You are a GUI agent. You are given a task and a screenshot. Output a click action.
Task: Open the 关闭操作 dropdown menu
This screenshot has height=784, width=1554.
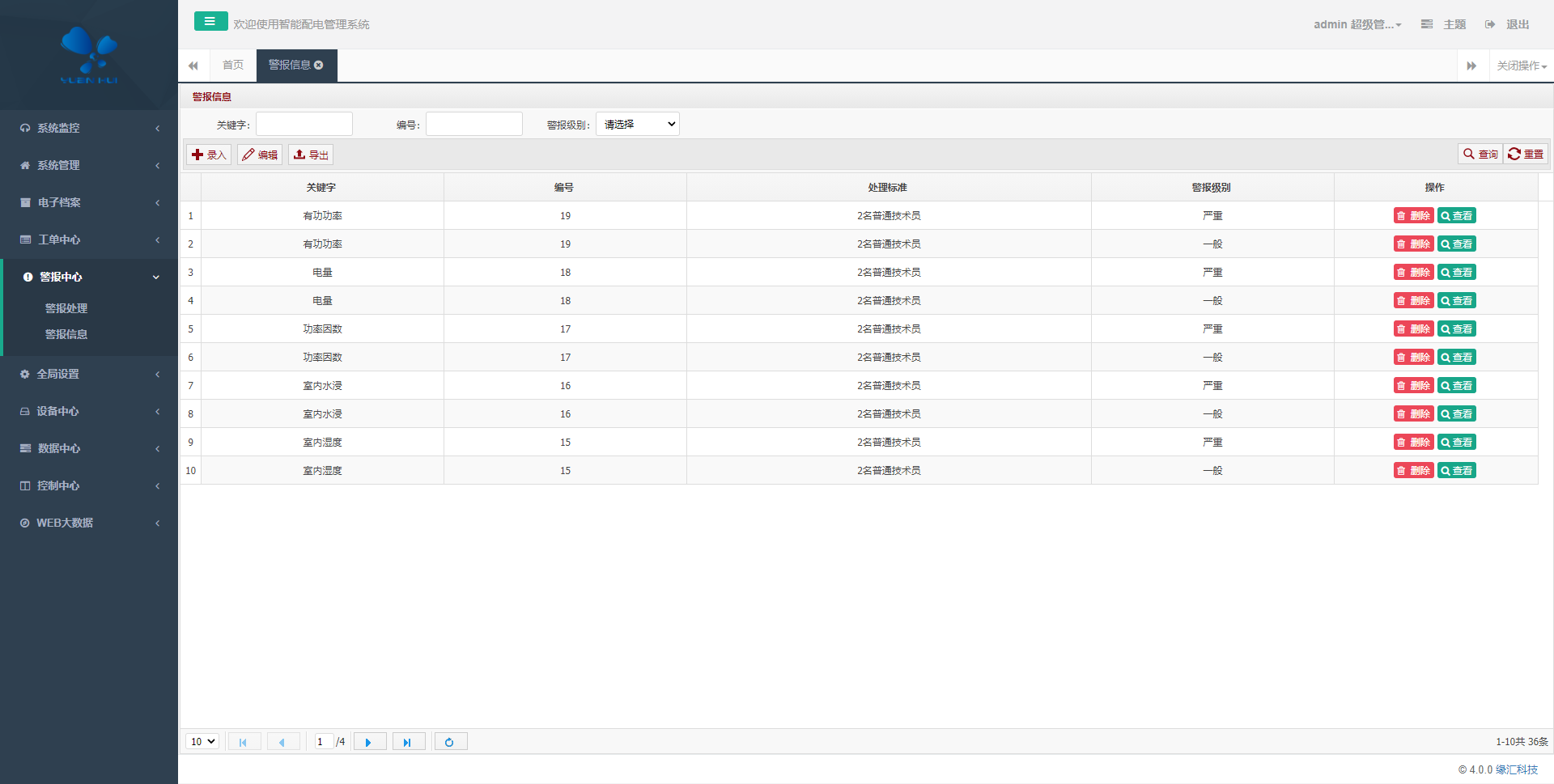1521,66
